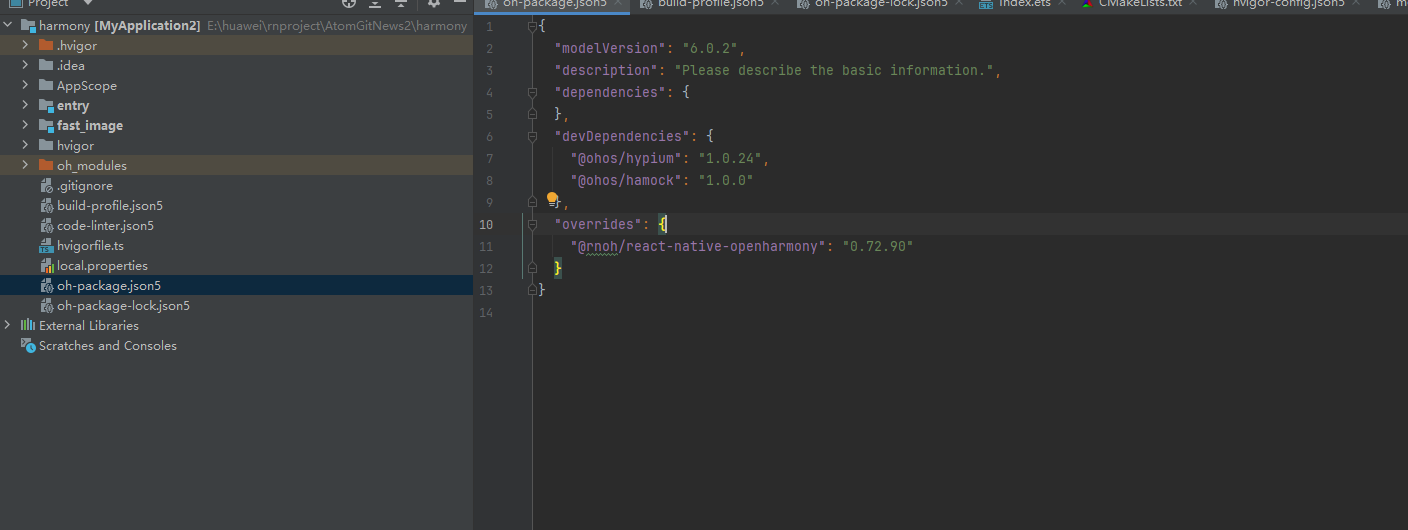Select the active oh-package.json5 editor tab
Image resolution: width=1408 pixels, height=530 pixels.
553,5
